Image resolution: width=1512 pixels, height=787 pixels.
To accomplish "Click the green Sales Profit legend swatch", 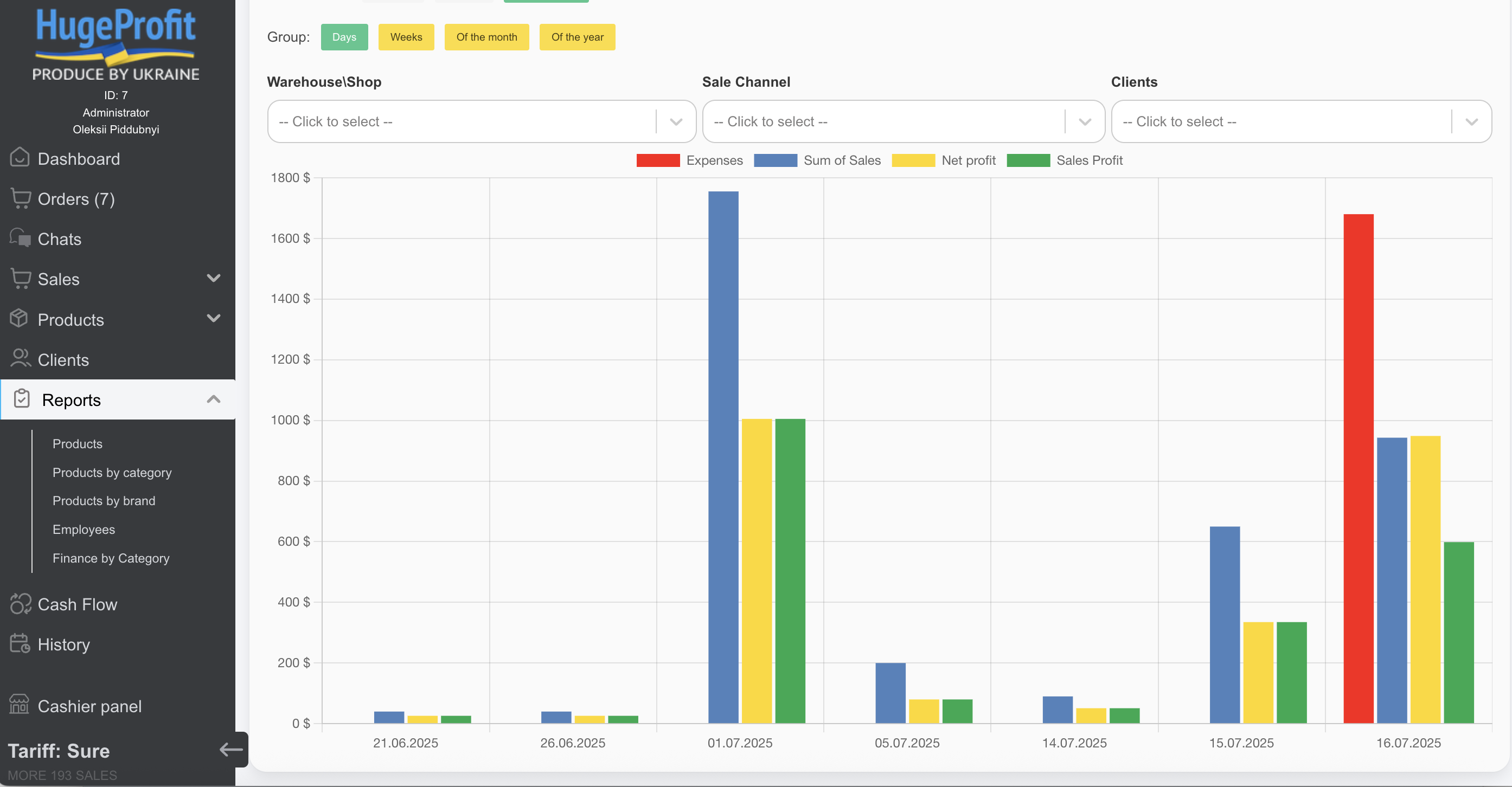I will point(1028,160).
